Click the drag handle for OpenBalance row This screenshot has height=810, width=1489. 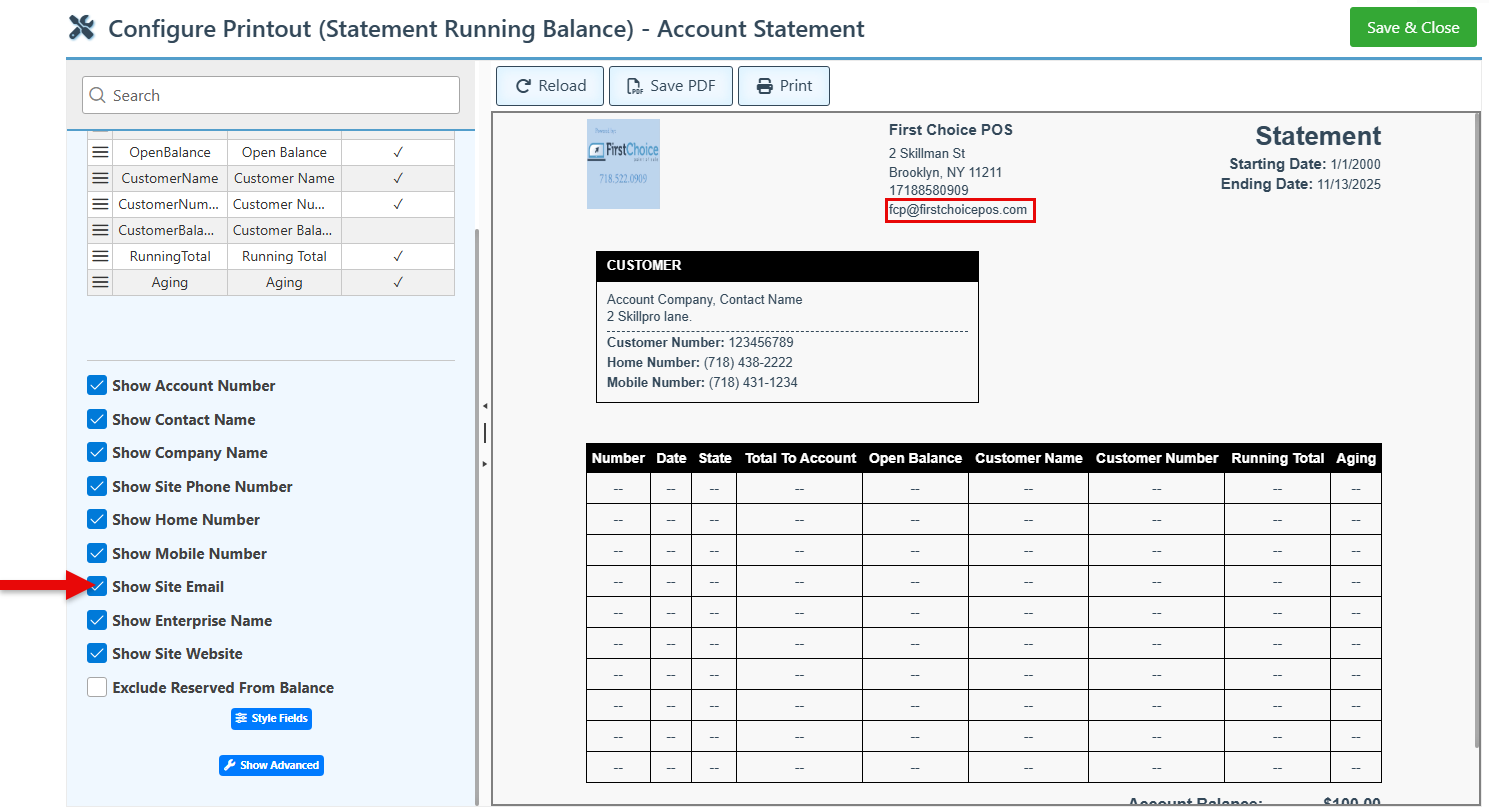click(100, 152)
